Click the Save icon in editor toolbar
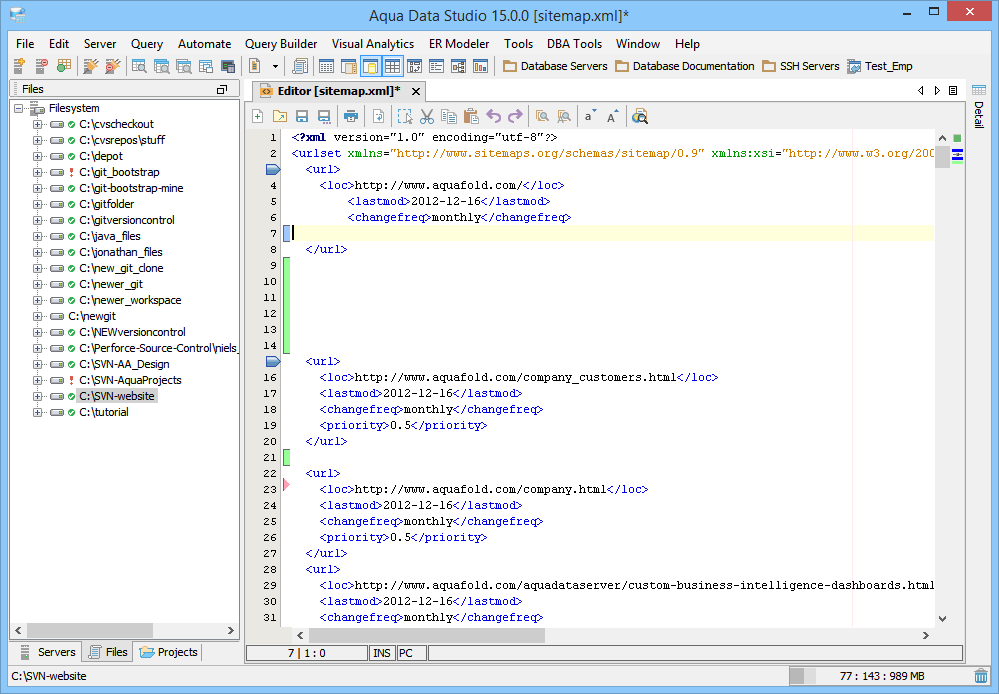Viewport: 999px width, 694px height. [301, 116]
